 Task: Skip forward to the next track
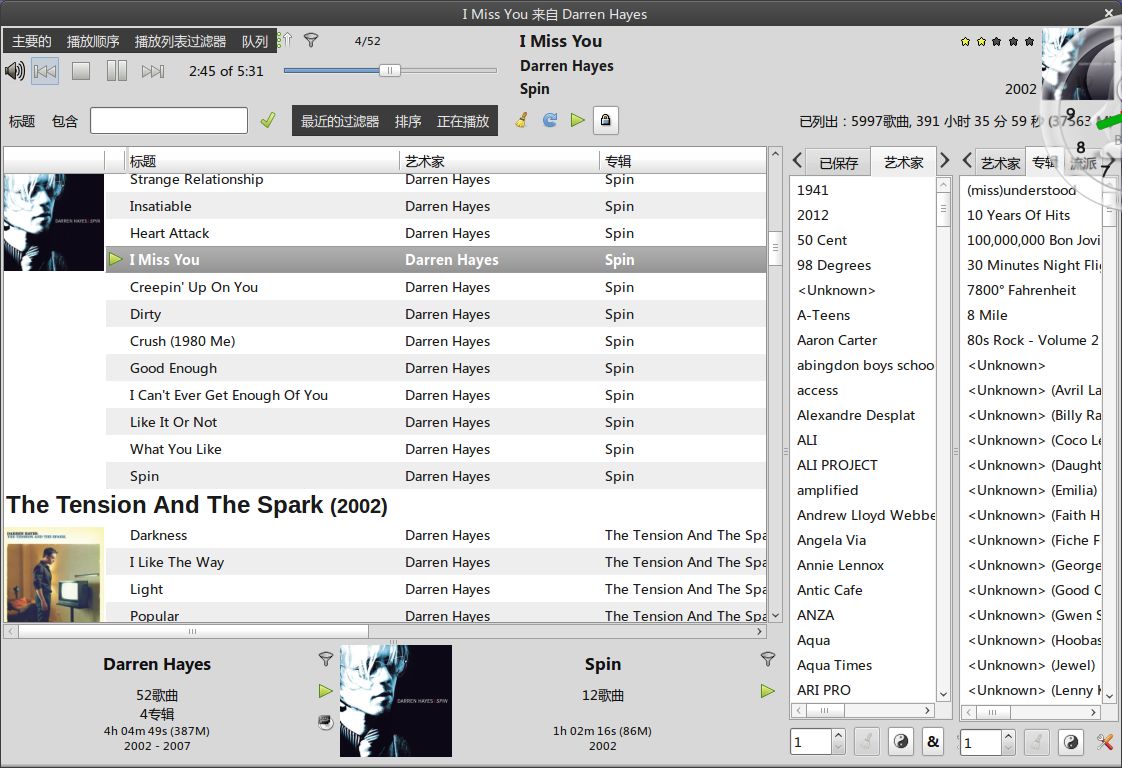(x=152, y=71)
